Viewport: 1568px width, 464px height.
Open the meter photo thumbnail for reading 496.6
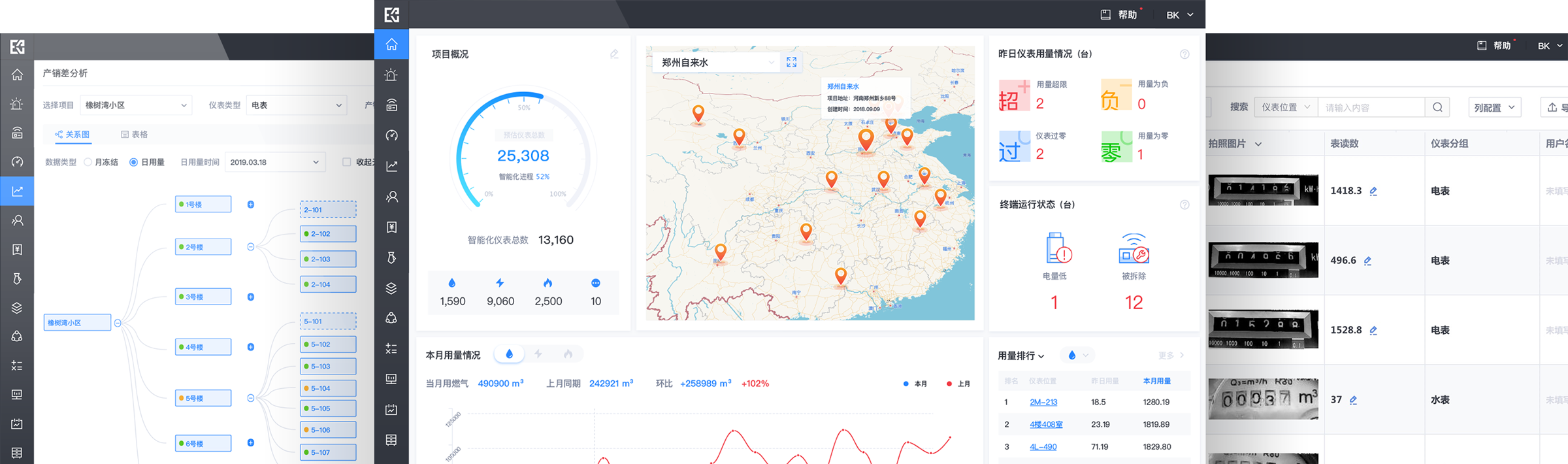1263,259
